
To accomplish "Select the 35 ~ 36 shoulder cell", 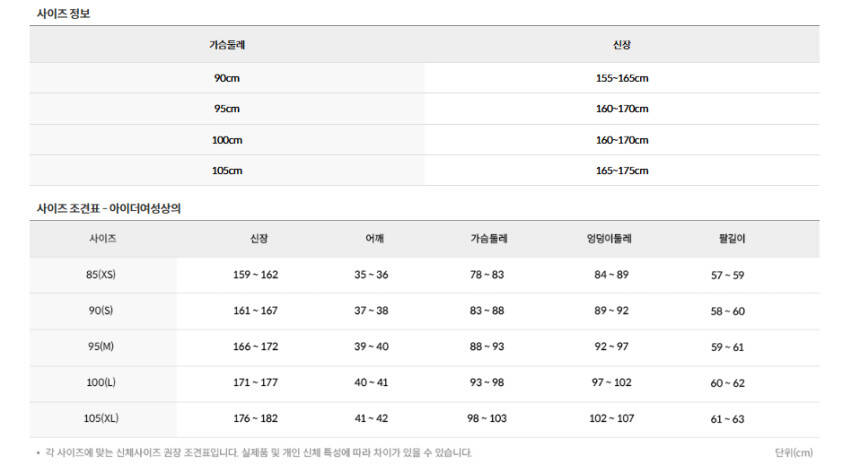I will 371,275.
